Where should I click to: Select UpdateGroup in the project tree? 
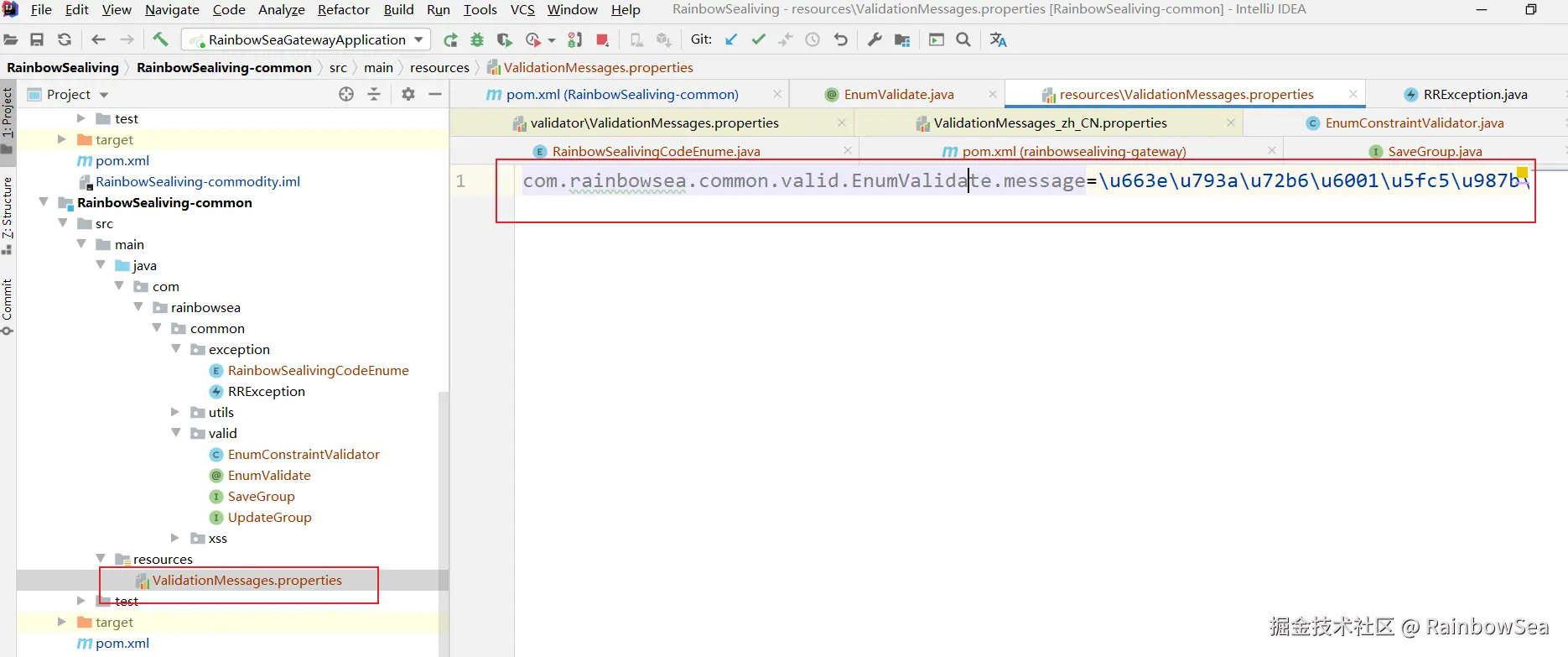(x=269, y=517)
